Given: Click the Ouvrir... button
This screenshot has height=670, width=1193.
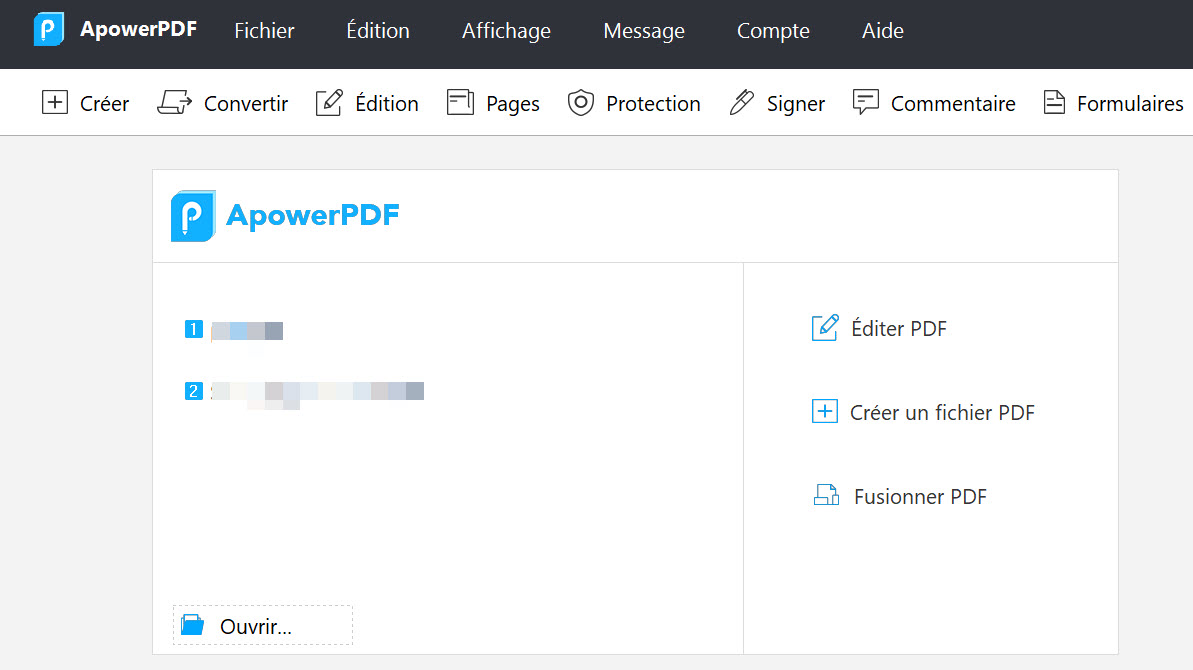Looking at the screenshot, I should pyautogui.click(x=262, y=625).
